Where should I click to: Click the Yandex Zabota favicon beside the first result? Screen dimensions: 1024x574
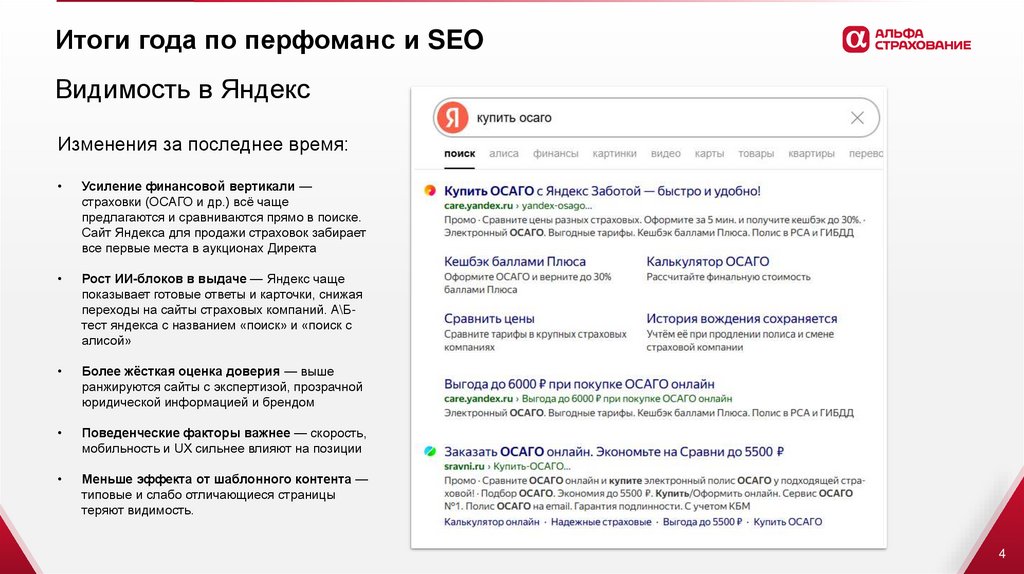[430, 191]
